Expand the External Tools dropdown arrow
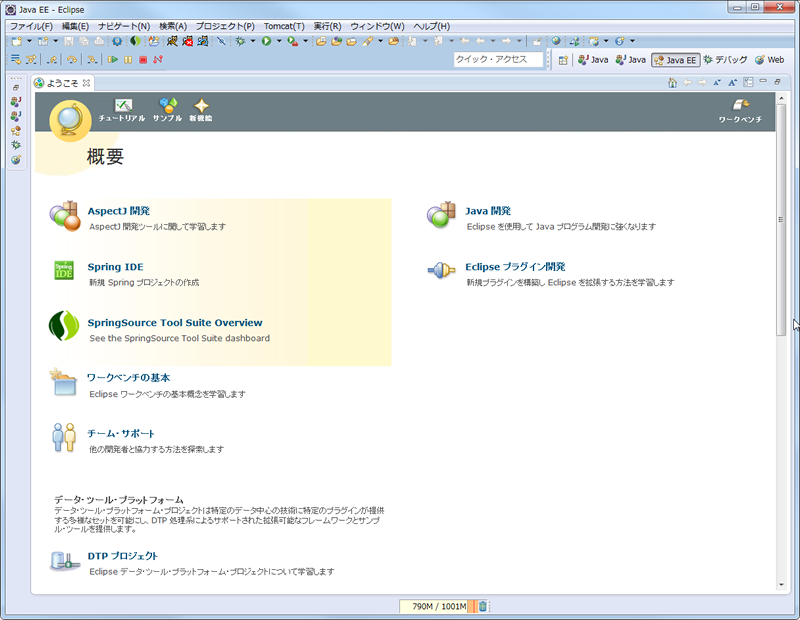Screen dimensions: 800x620 pos(305,41)
